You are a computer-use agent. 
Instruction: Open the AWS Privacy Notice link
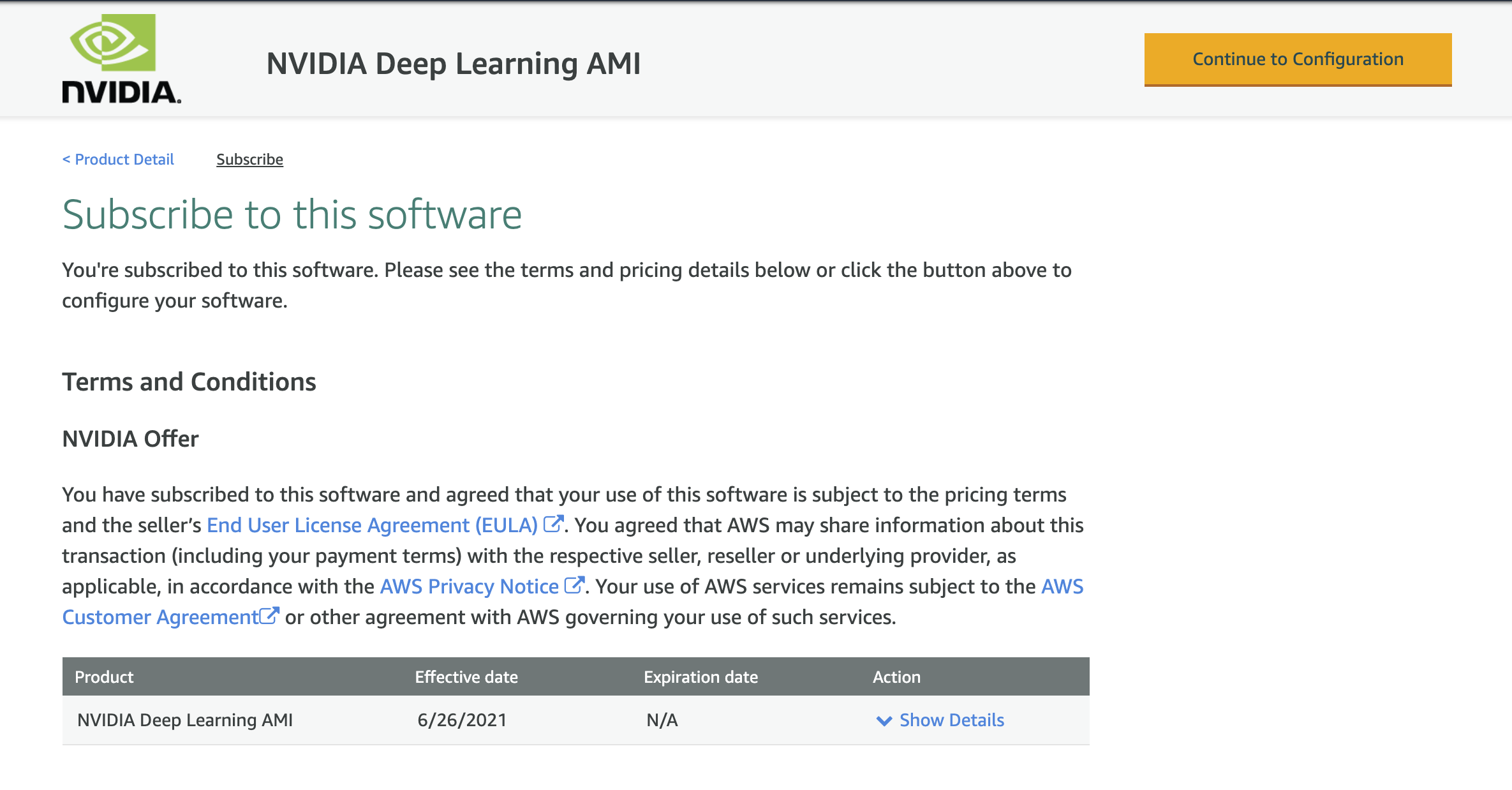(469, 586)
